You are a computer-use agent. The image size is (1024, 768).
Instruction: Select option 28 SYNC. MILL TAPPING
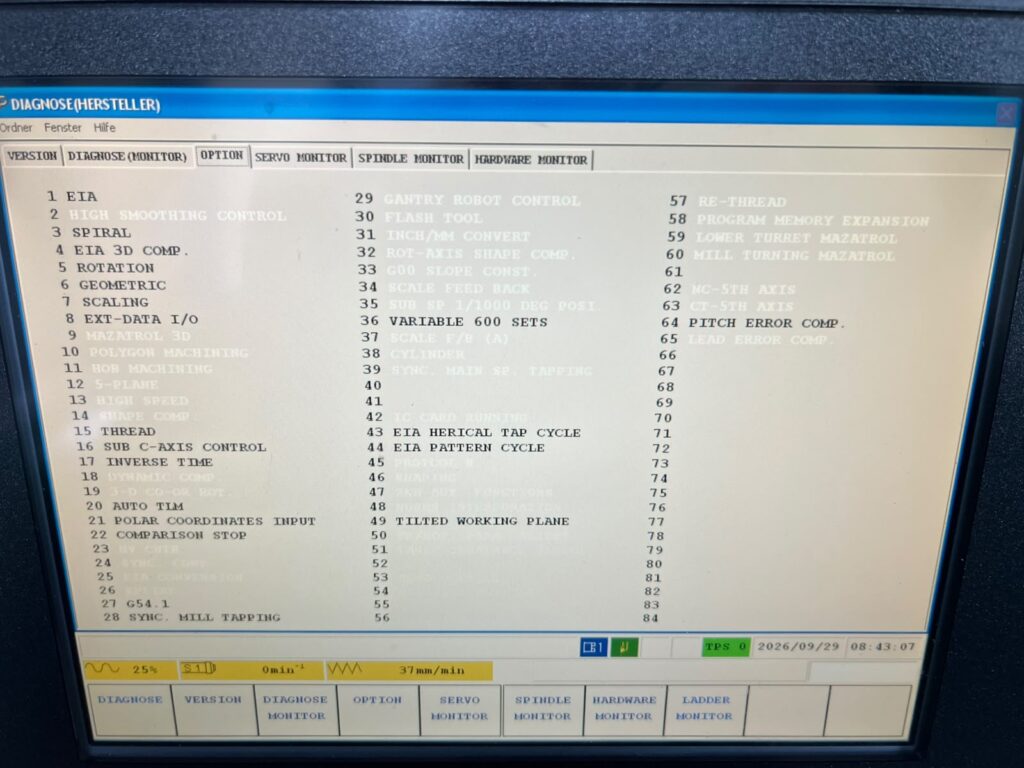(x=192, y=617)
